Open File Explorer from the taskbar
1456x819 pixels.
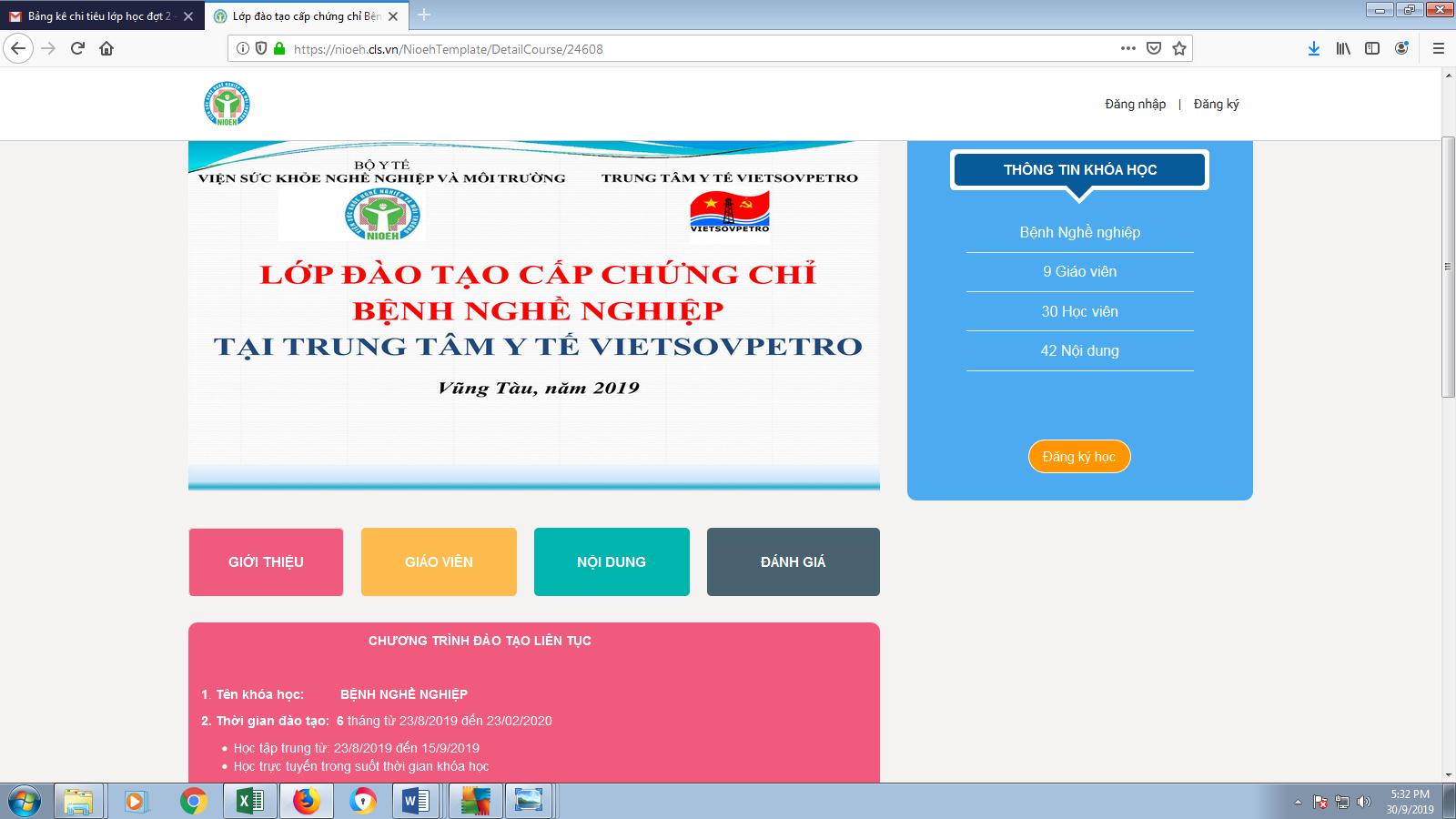79,802
